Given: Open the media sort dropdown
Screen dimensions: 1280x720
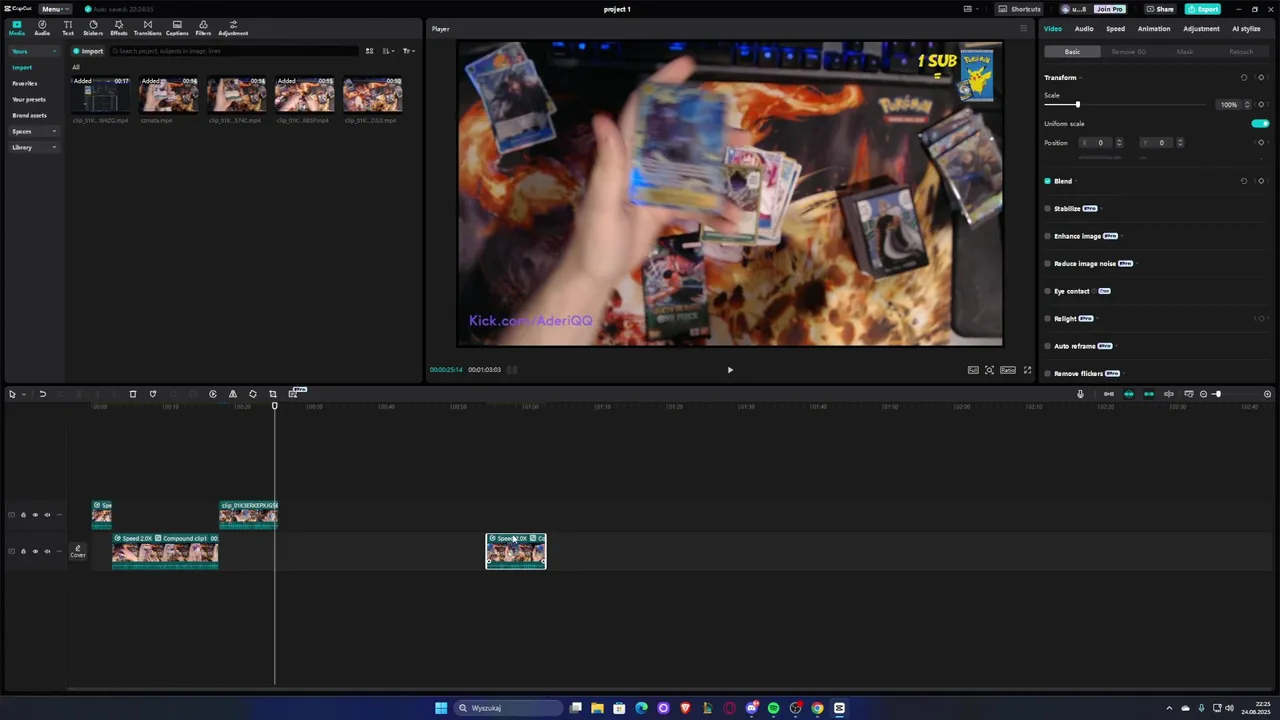Looking at the screenshot, I should pyautogui.click(x=388, y=51).
